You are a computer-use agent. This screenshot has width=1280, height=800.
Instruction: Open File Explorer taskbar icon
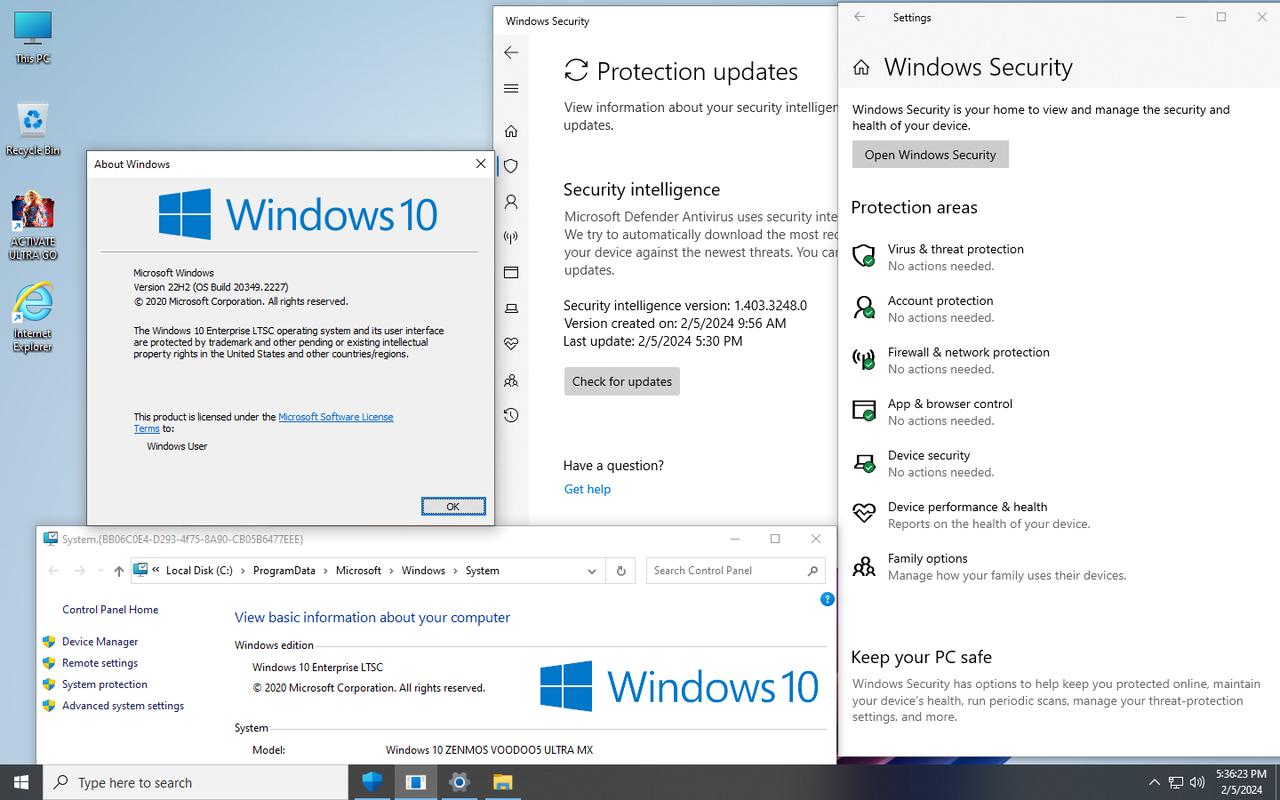503,782
